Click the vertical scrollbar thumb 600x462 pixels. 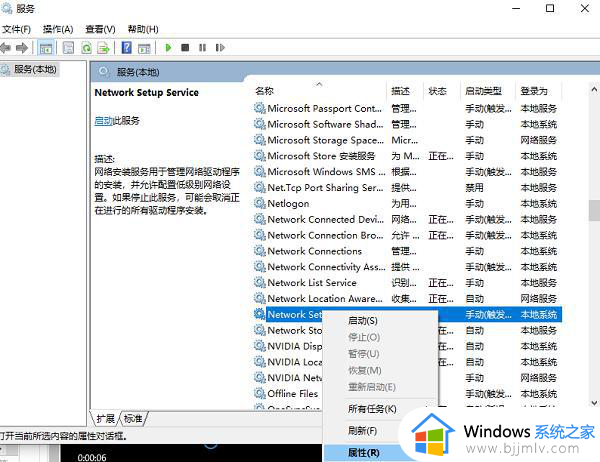point(594,211)
